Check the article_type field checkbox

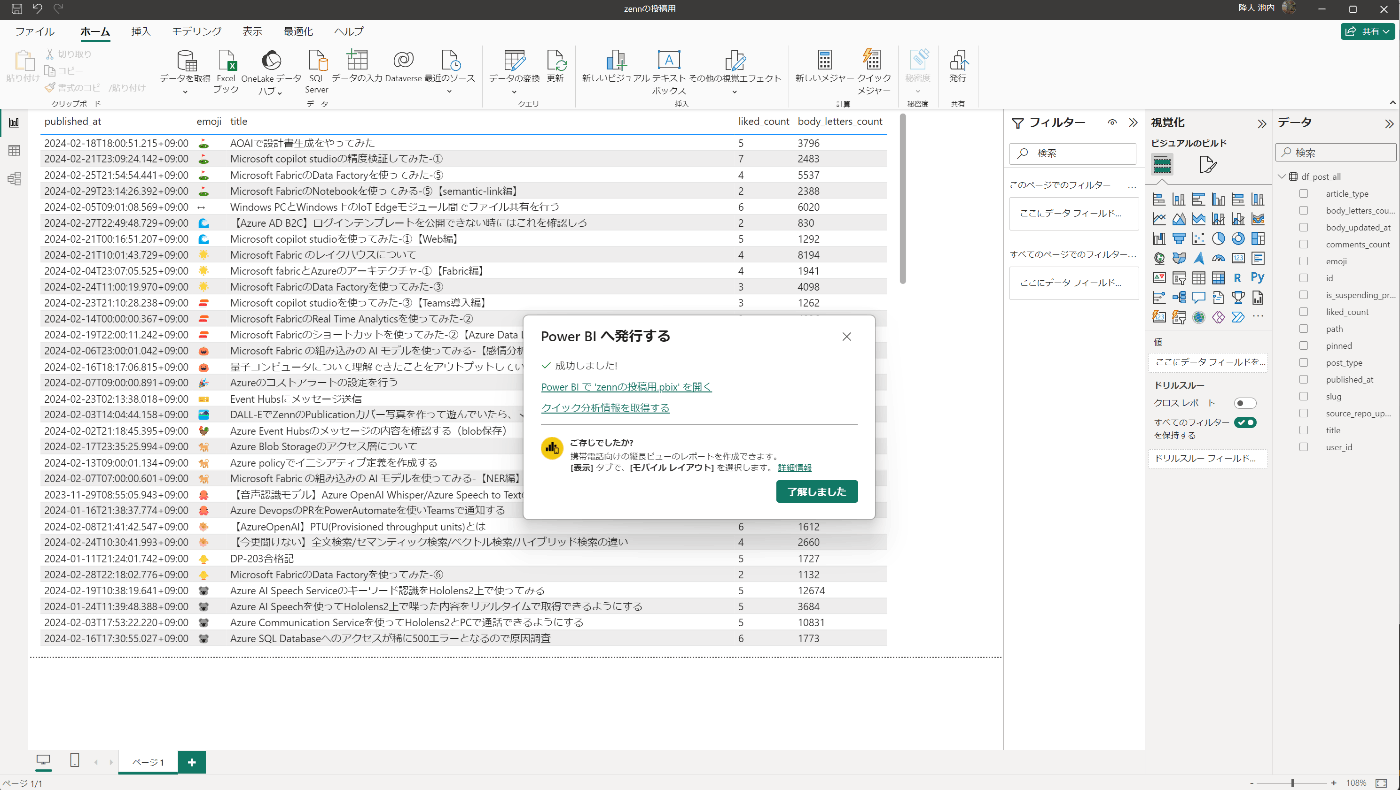click(x=1303, y=194)
